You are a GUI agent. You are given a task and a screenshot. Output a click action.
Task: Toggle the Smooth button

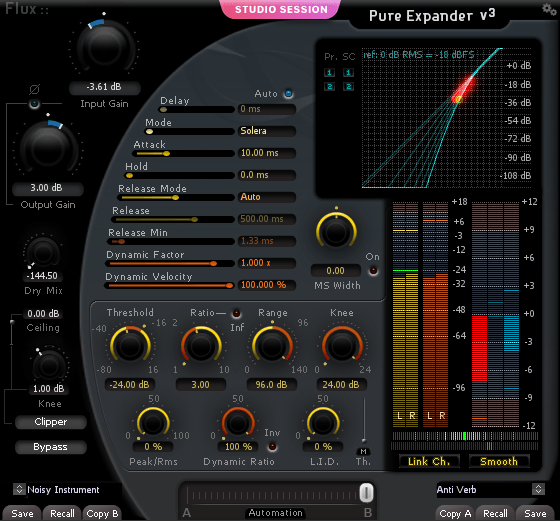[x=499, y=461]
